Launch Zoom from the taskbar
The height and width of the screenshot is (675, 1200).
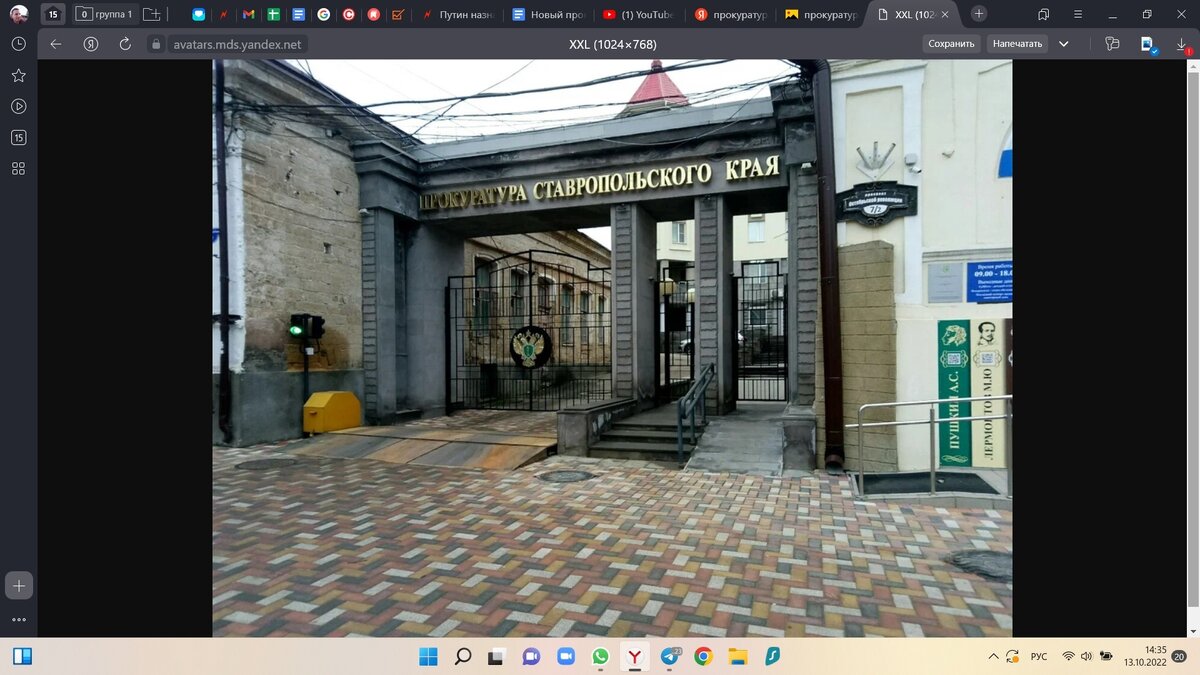(566, 656)
